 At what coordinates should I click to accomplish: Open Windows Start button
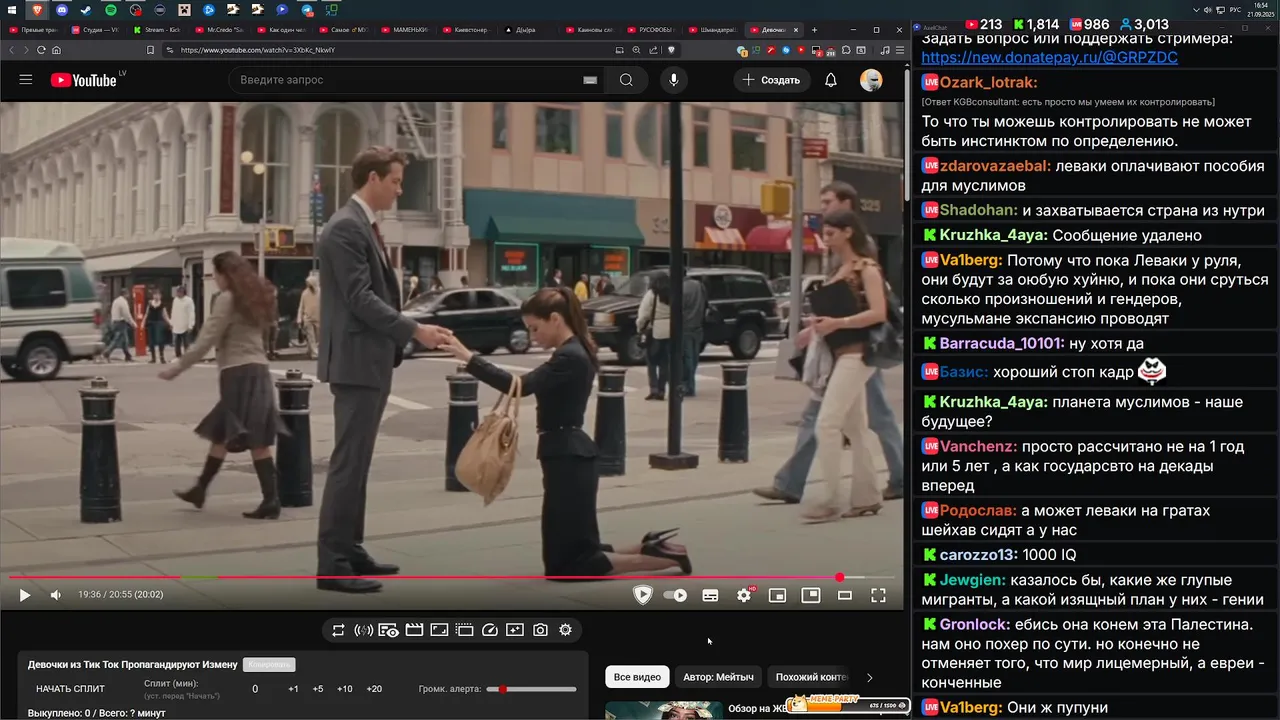(12, 9)
